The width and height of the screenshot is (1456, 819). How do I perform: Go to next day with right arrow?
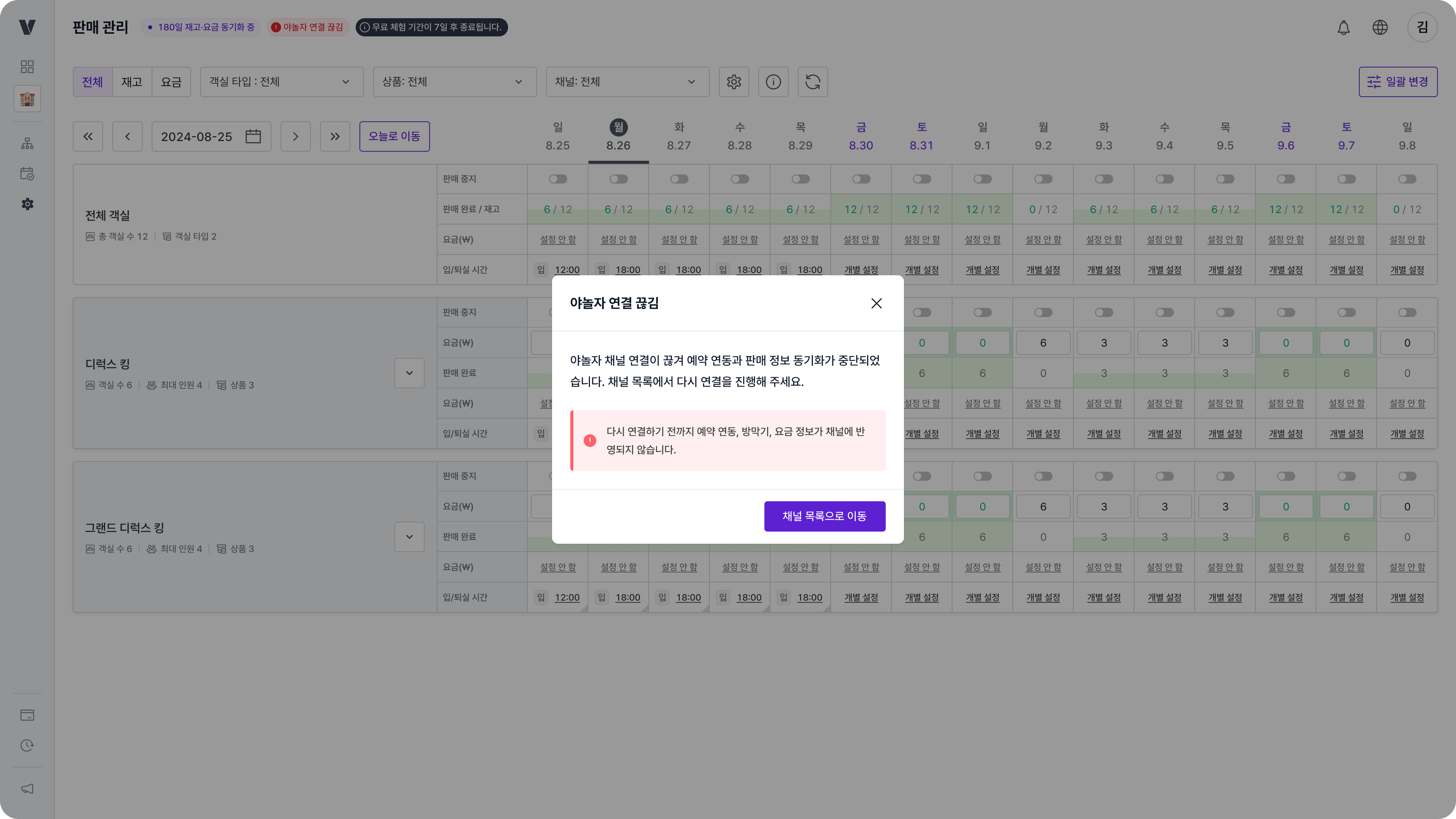(x=296, y=136)
